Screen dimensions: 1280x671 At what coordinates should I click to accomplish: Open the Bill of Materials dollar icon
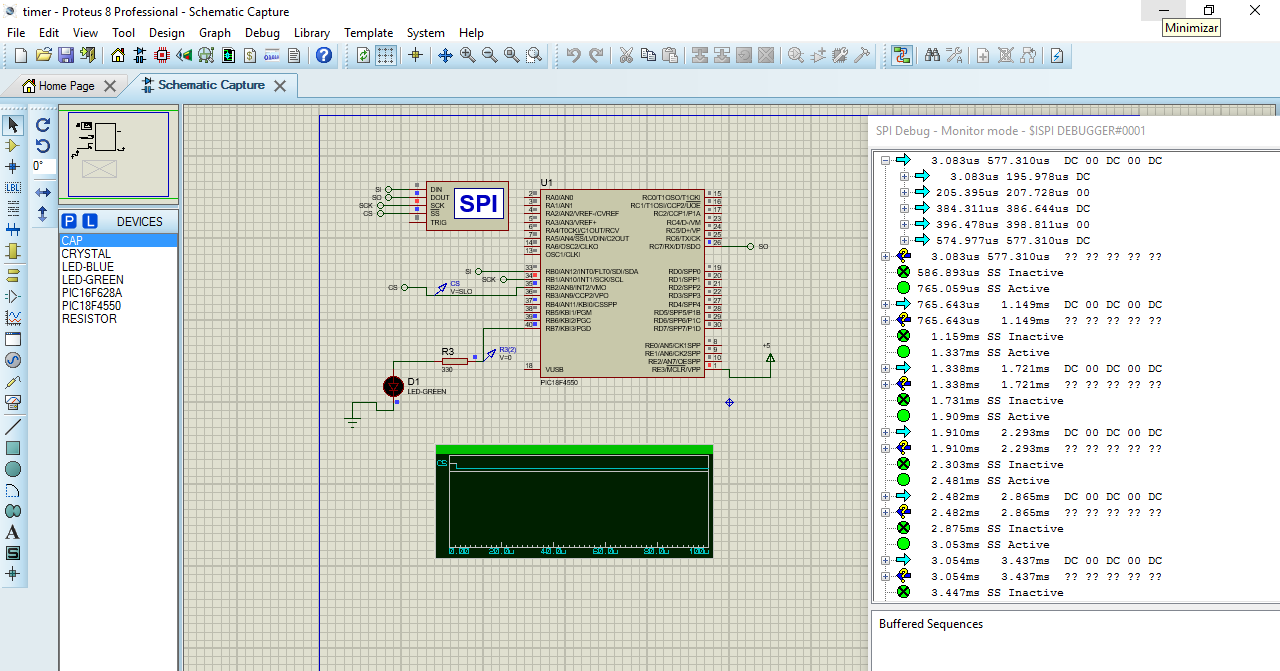click(251, 55)
